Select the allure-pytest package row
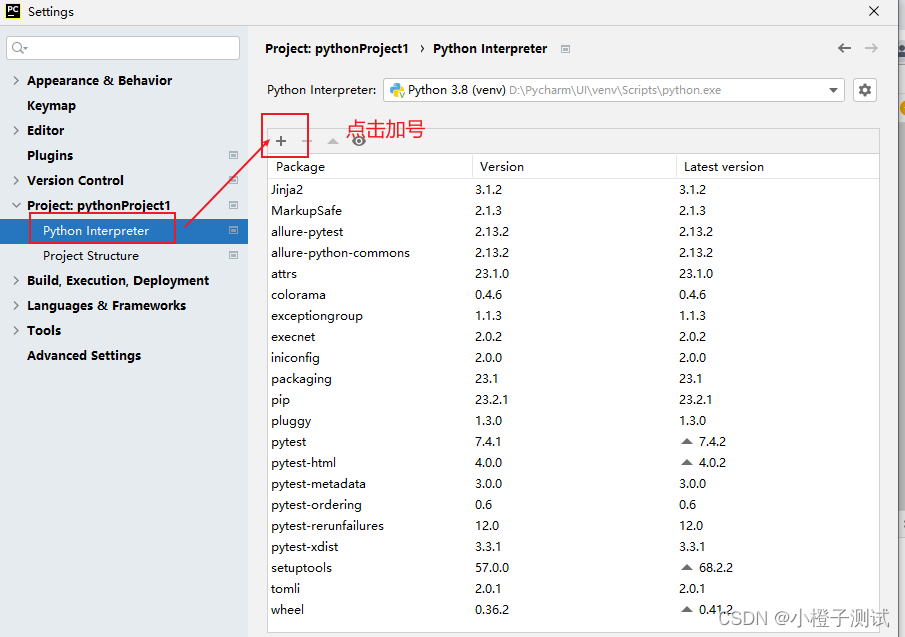Screen dimensions: 905x637 pyautogui.click(x=573, y=231)
